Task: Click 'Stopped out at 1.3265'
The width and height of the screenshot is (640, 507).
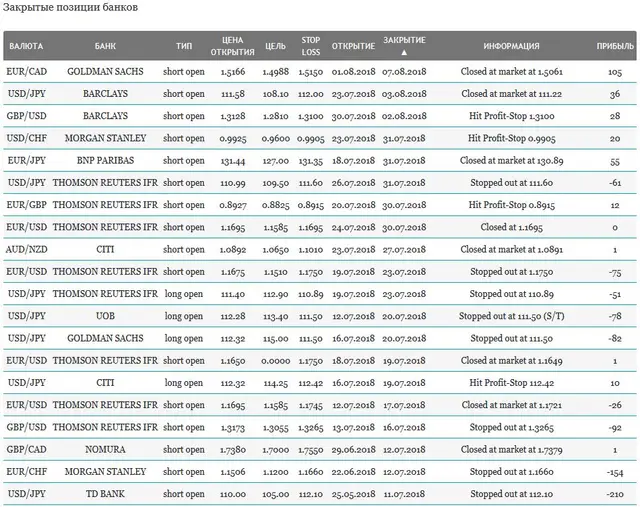Action: click(x=511, y=427)
